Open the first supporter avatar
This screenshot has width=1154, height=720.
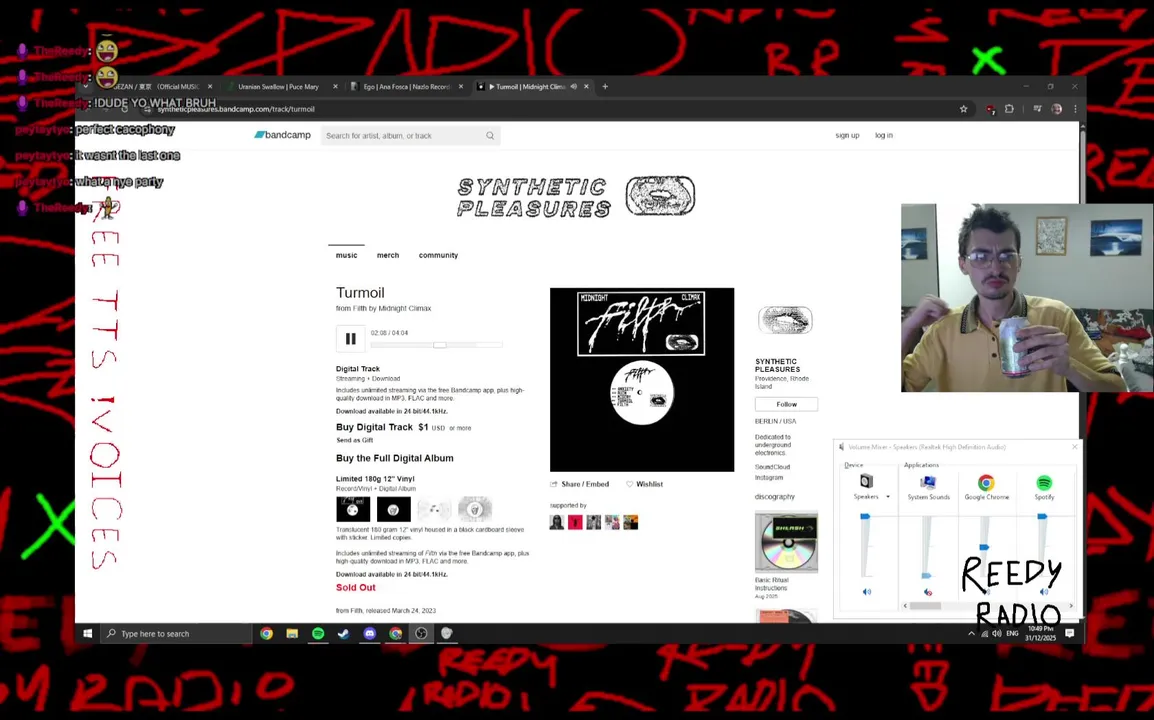pos(557,522)
